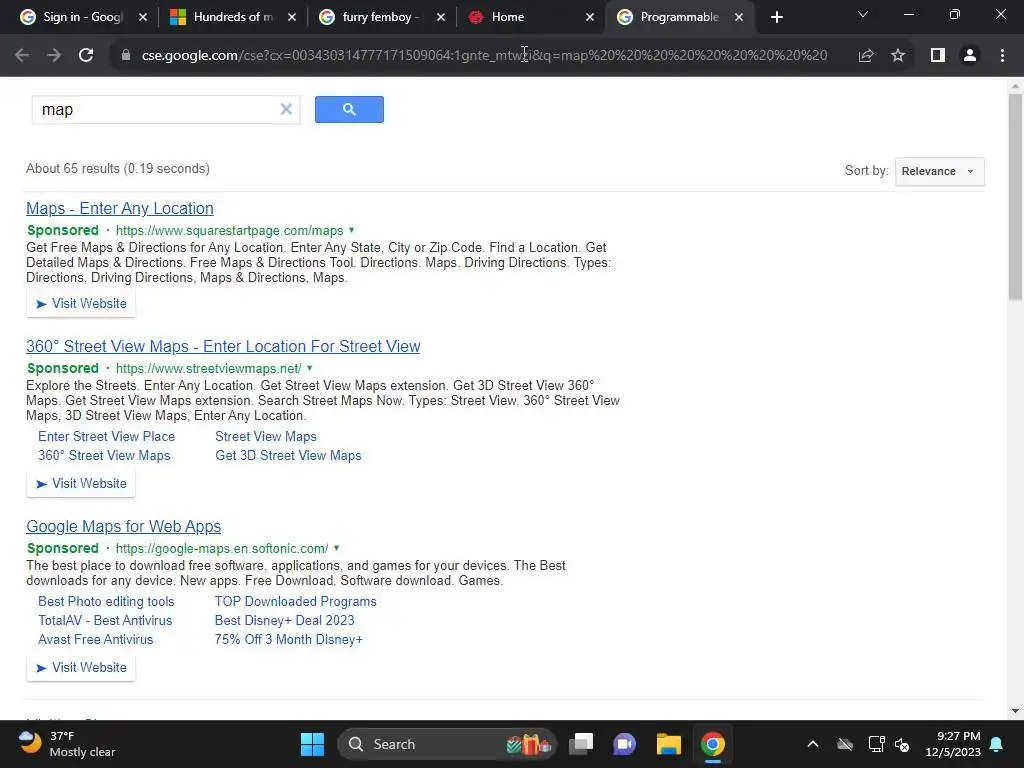Open 'TOP Downloaded Programs' sitelink
This screenshot has width=1024, height=768.
(x=295, y=601)
